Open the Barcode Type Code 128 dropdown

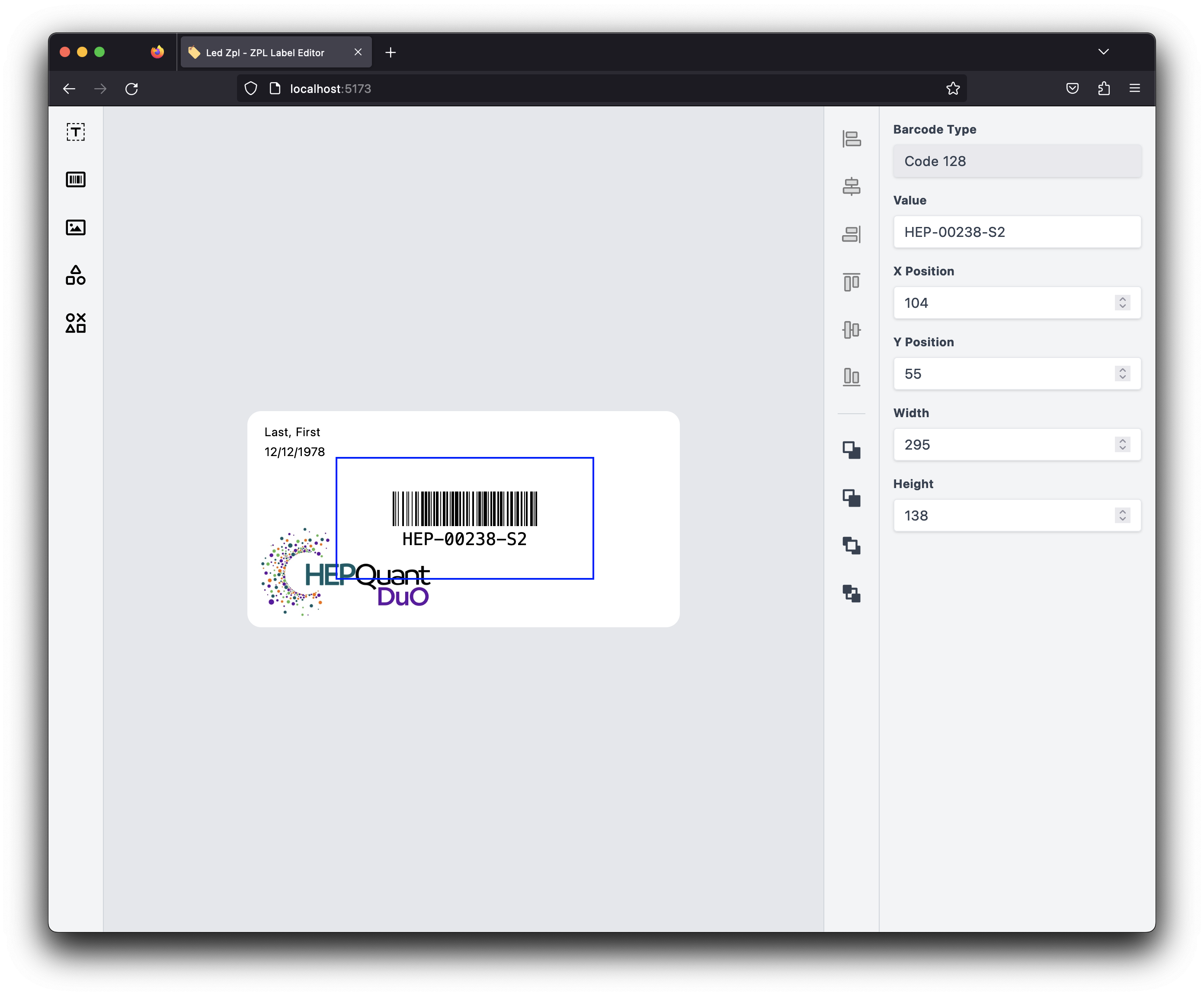point(1017,161)
